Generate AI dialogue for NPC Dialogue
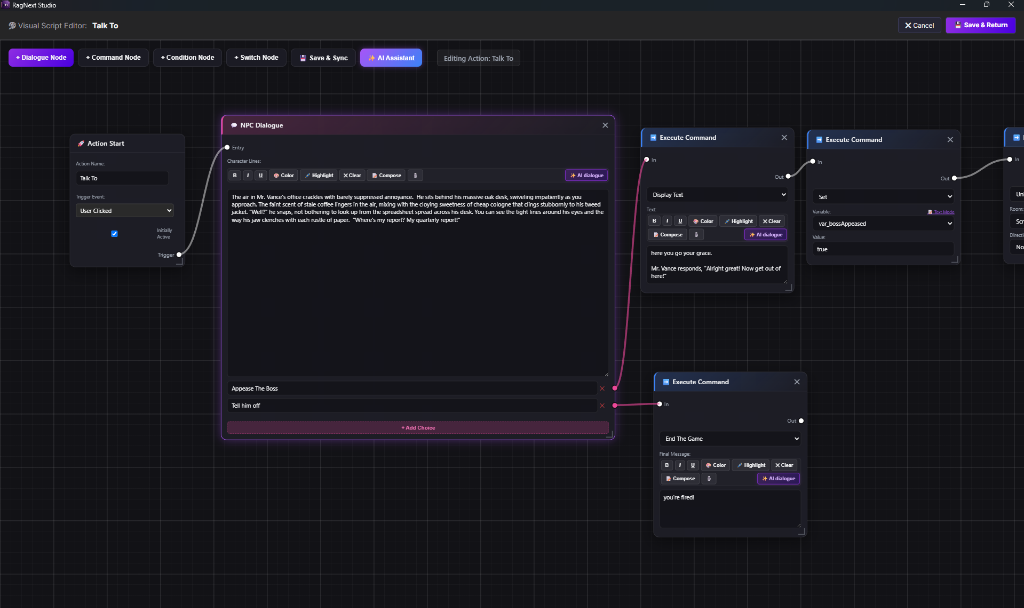The image size is (1024, 608). pyautogui.click(x=586, y=175)
